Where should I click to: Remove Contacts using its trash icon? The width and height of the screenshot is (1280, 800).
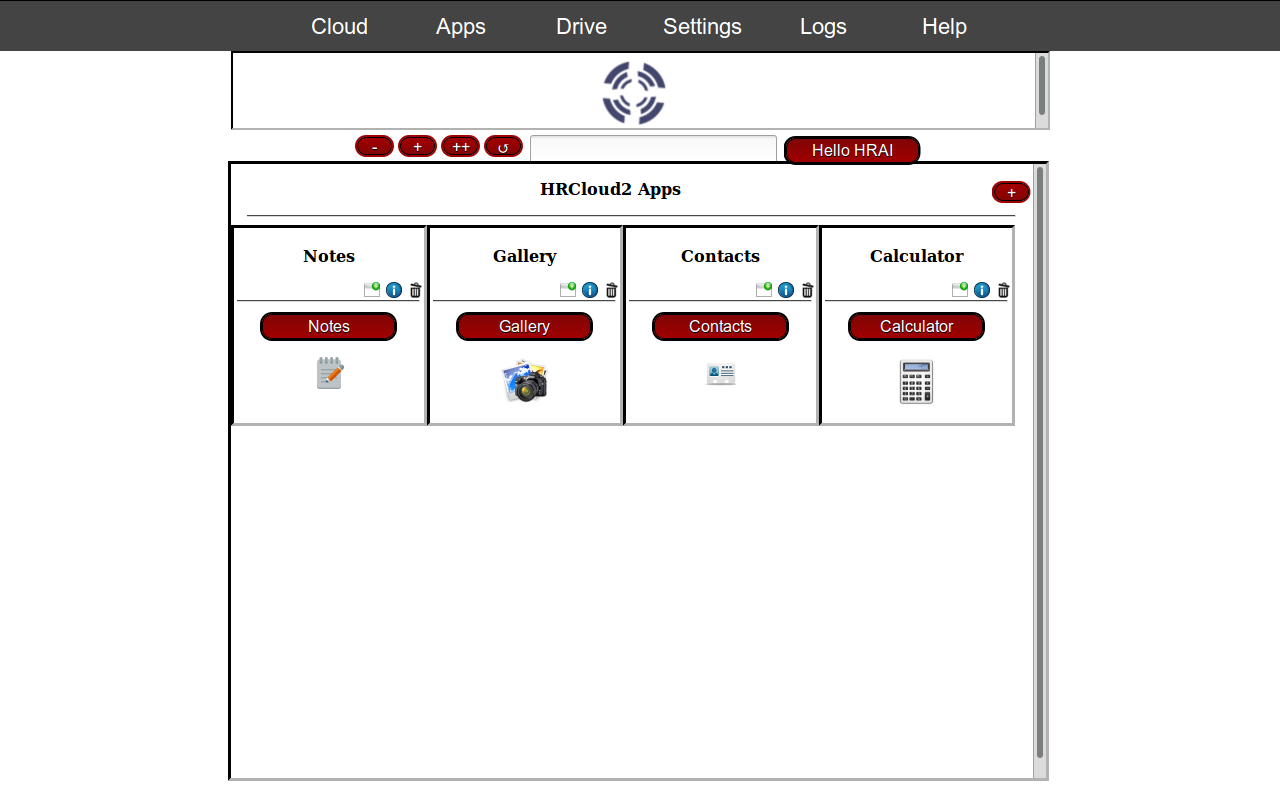pyautogui.click(x=808, y=290)
